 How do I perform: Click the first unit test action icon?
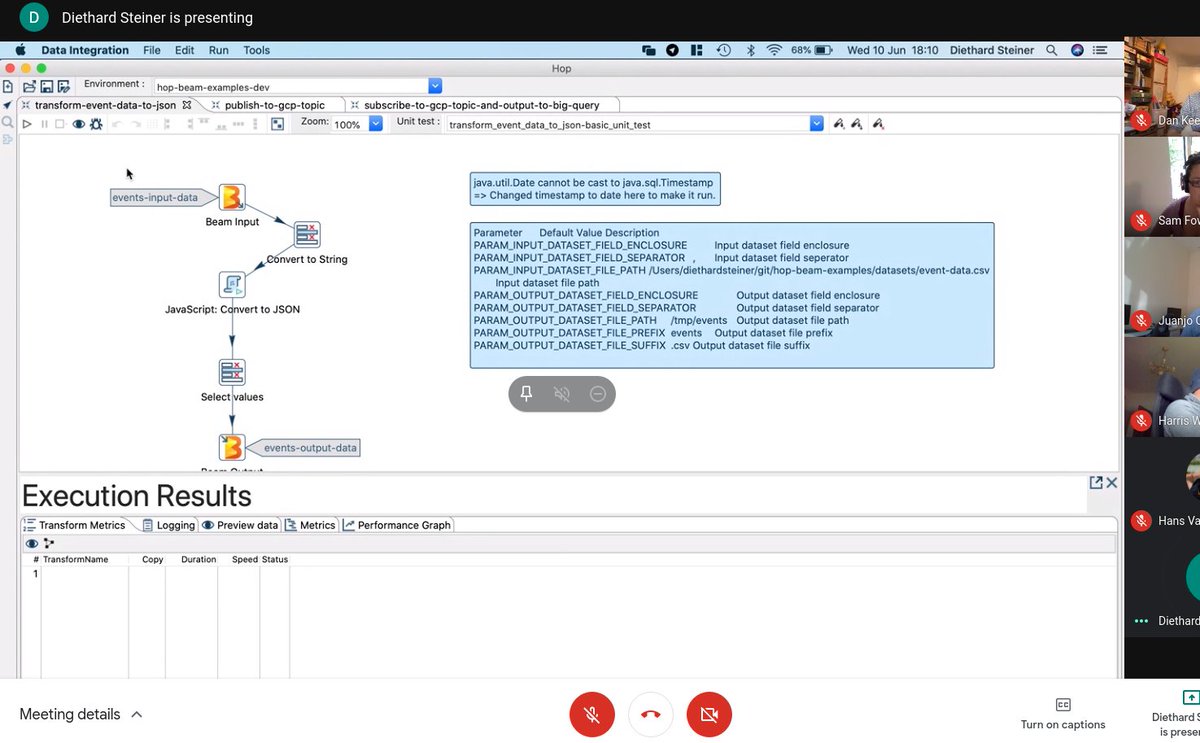(x=839, y=124)
